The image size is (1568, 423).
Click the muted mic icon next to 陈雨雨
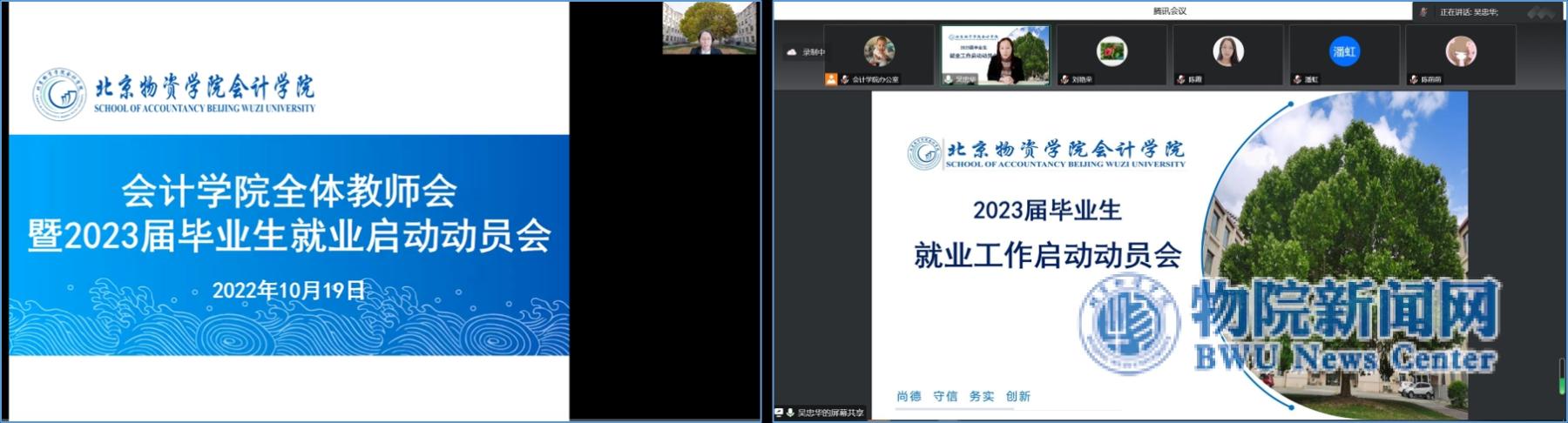[1414, 79]
